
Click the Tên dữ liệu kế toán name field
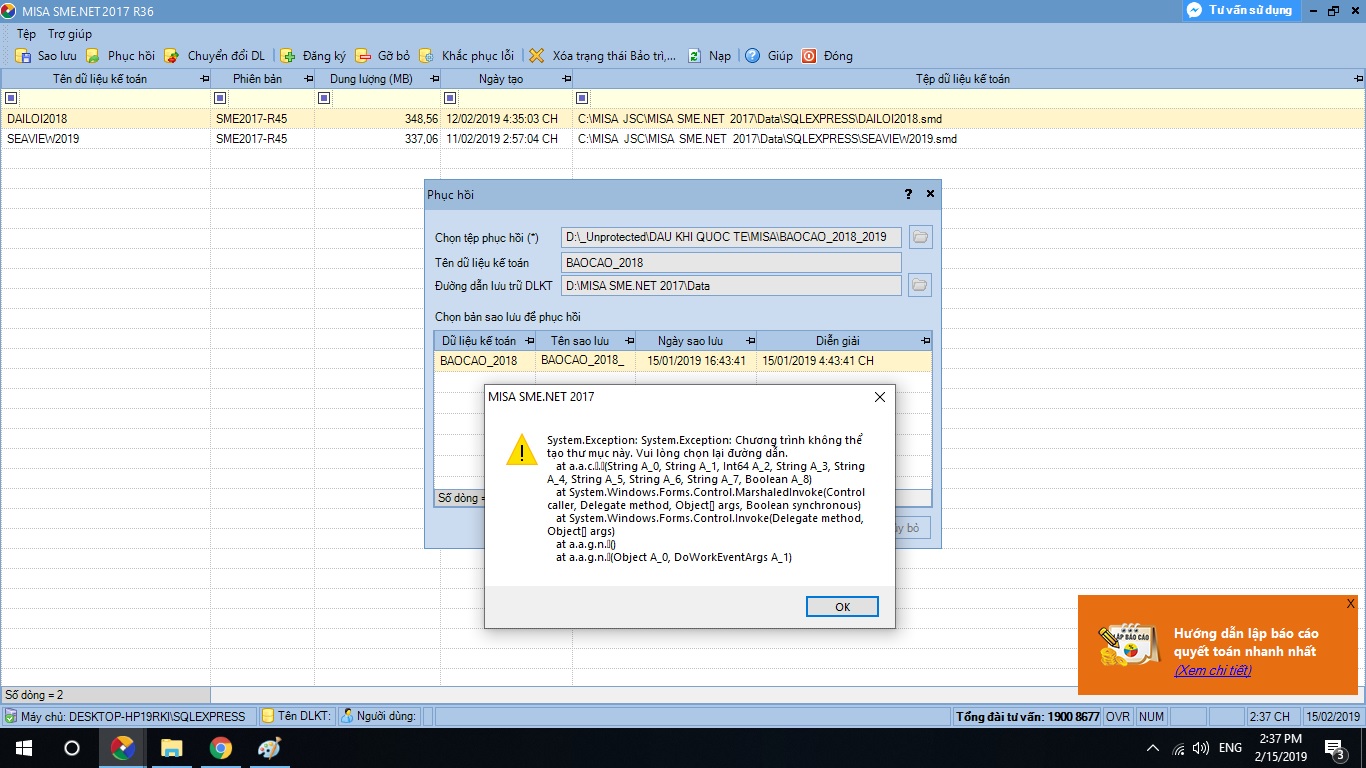[731, 262]
